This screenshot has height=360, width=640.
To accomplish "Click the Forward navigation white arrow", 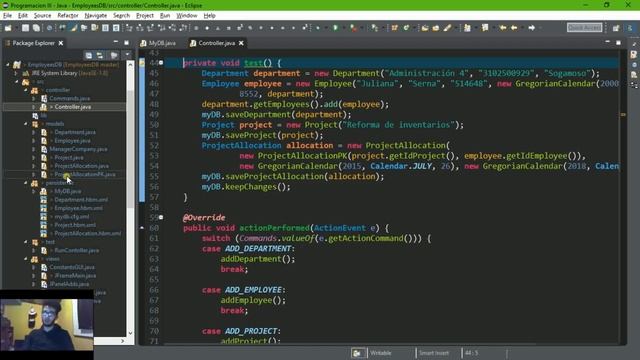I will (x=531, y=28).
